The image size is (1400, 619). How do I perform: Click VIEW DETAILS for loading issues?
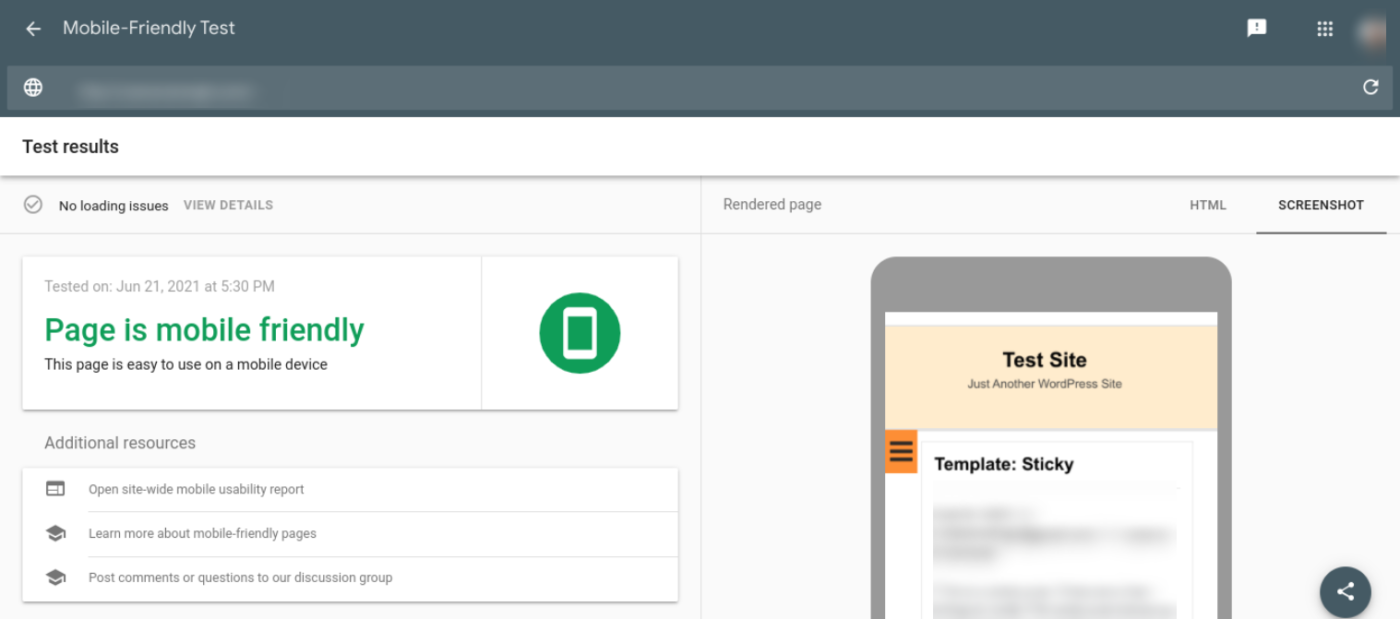pos(228,205)
